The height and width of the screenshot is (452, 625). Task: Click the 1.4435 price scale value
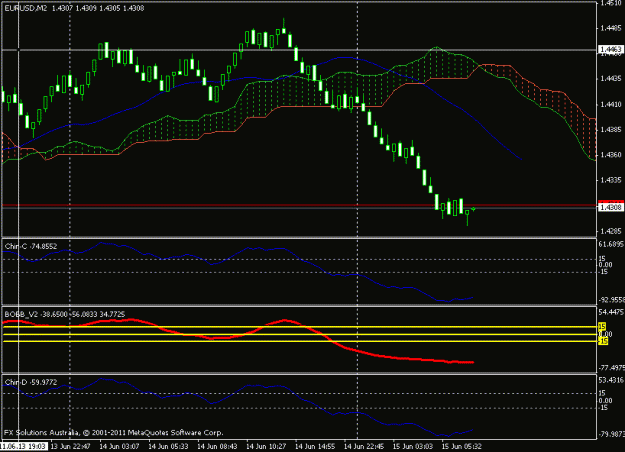point(611,79)
